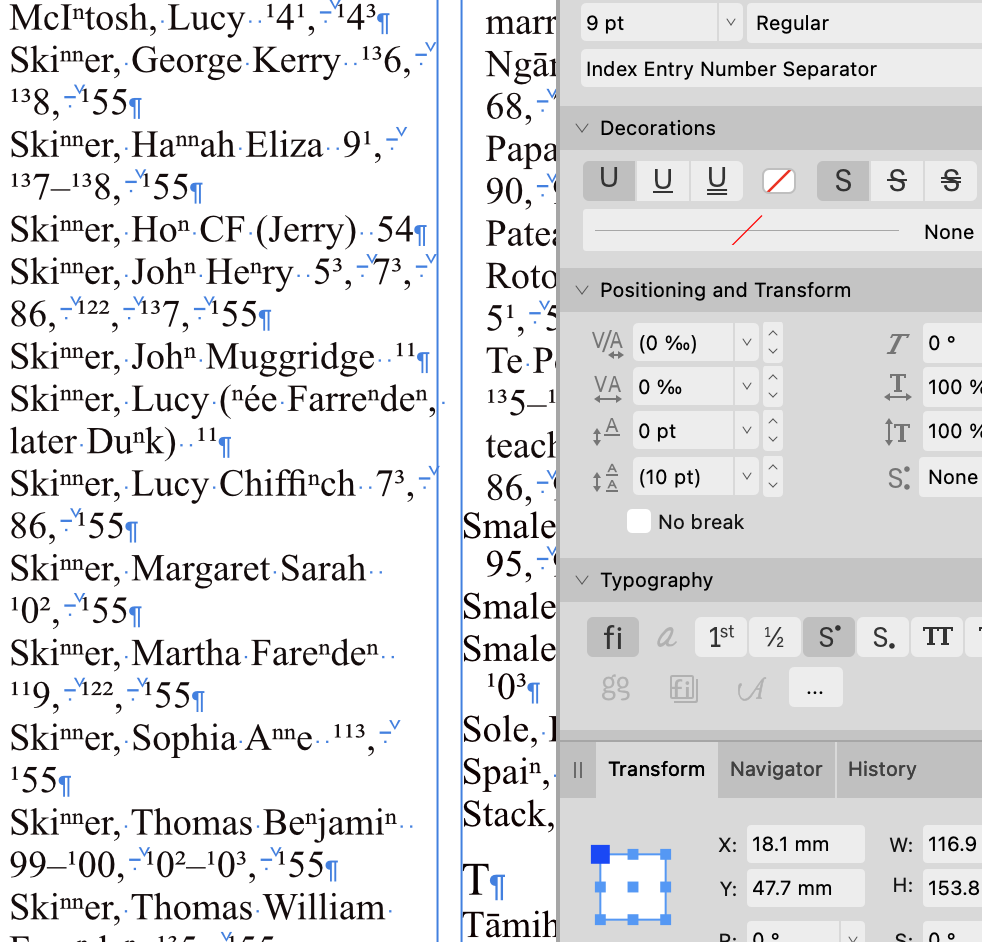
Task: Collapse the Positioning and Transform section
Action: tap(583, 290)
